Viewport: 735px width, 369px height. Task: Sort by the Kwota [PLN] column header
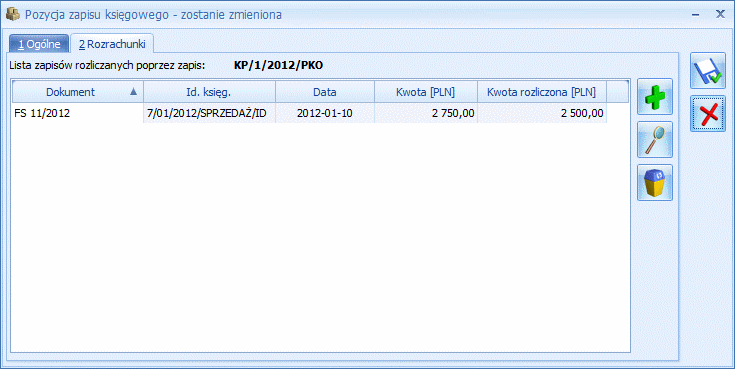426,92
